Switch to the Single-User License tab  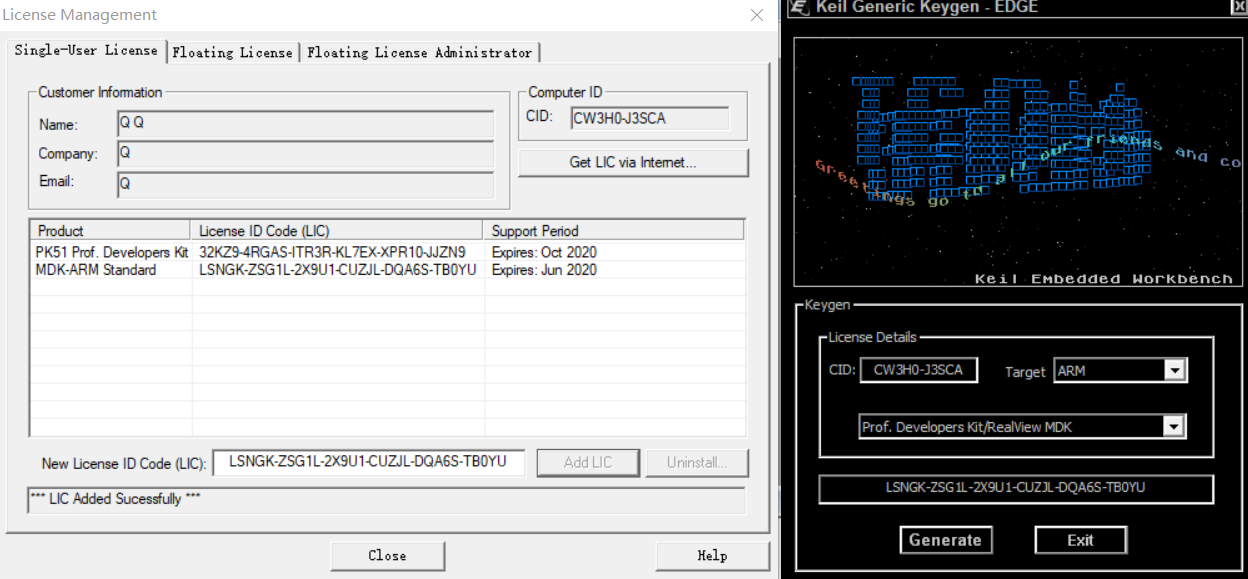click(x=86, y=50)
